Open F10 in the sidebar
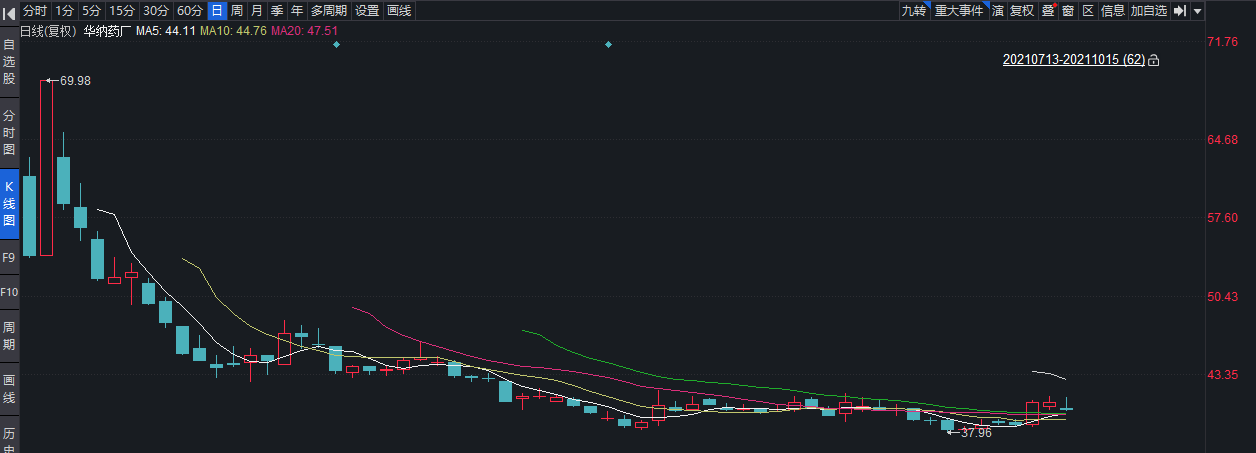The height and width of the screenshot is (453, 1256). [x=9, y=292]
